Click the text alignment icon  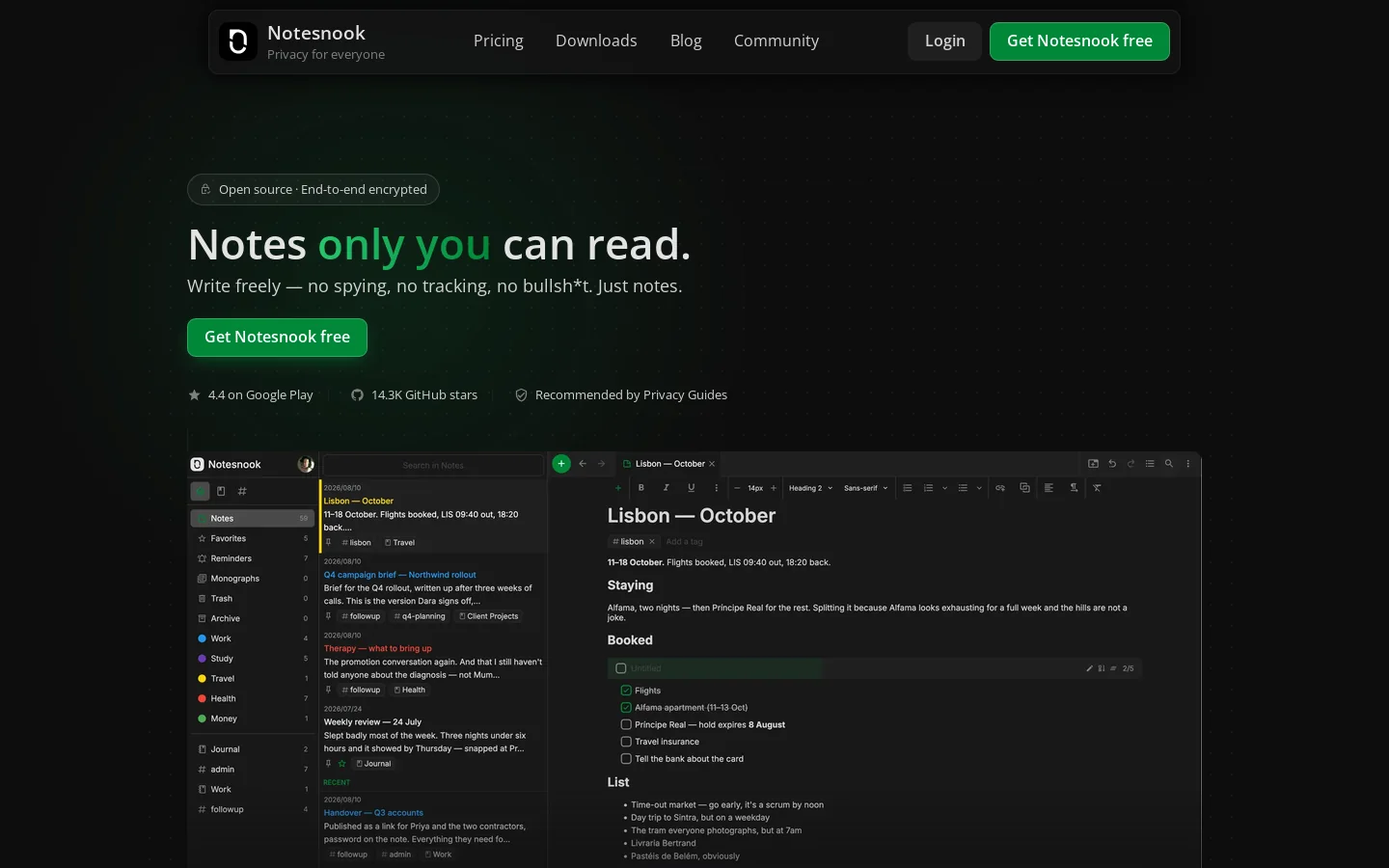click(1049, 488)
